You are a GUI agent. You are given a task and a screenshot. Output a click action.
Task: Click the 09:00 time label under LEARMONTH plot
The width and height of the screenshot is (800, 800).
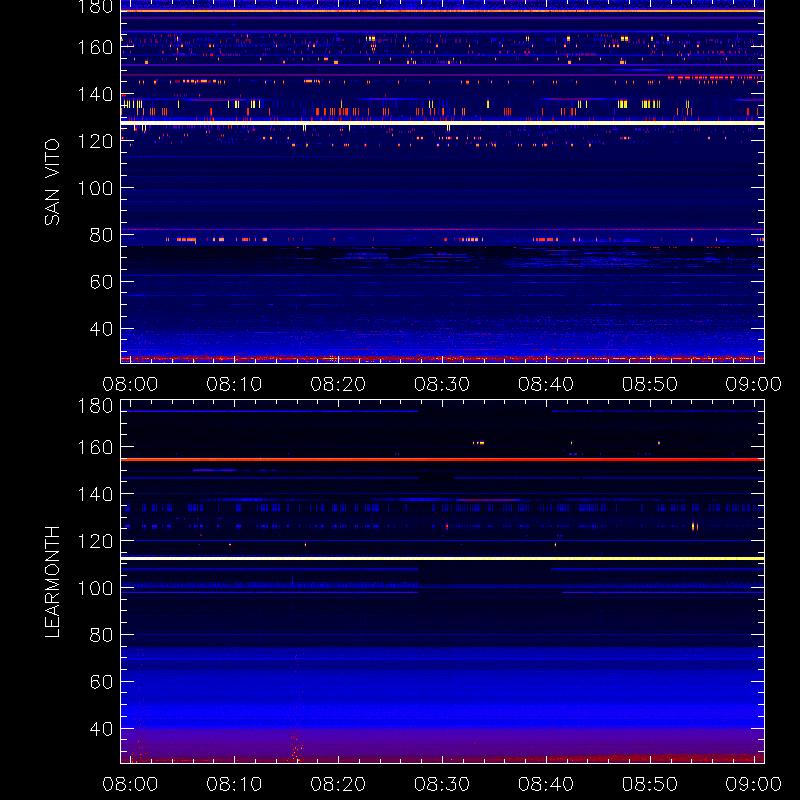pos(754,784)
